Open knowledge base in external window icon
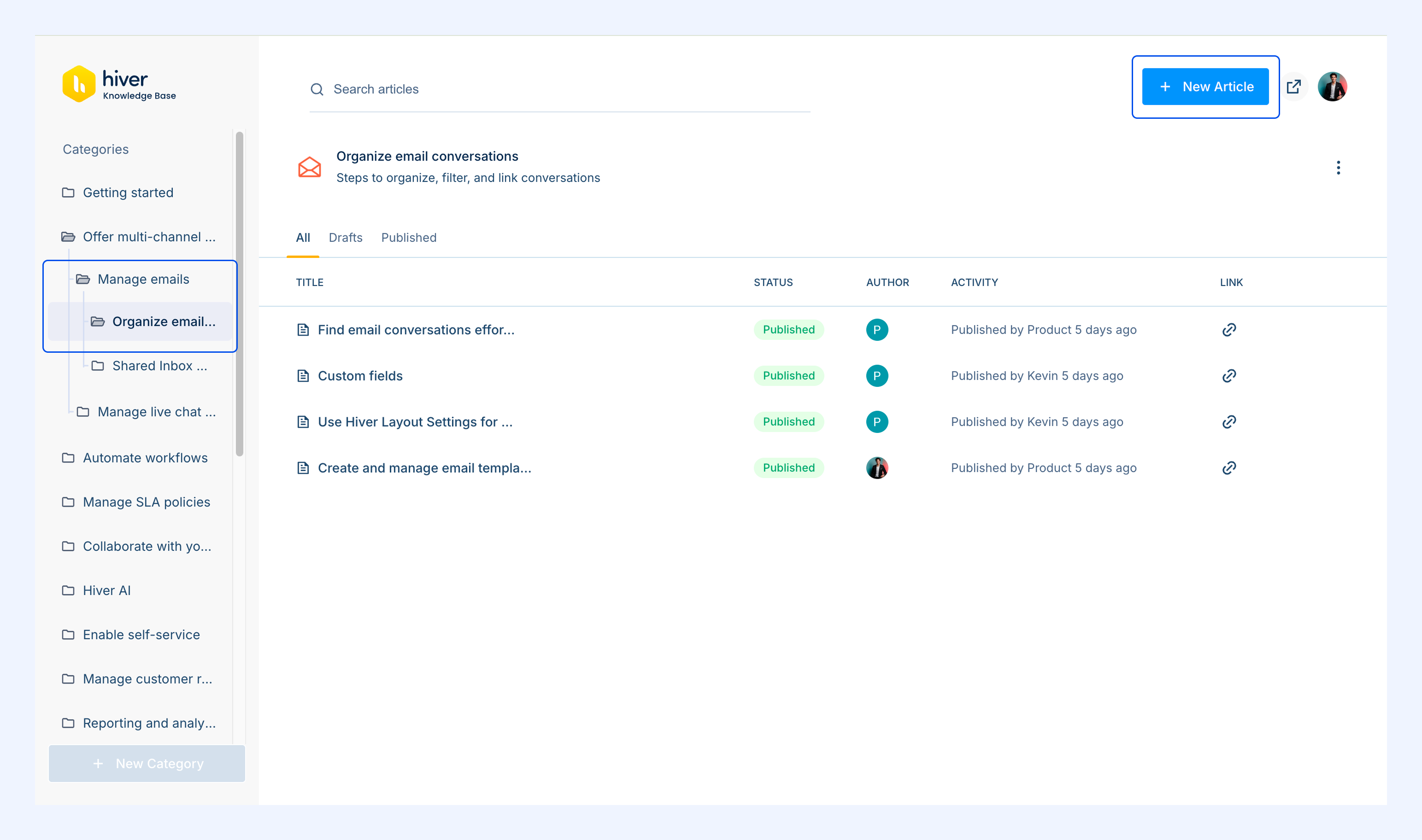This screenshot has width=1422, height=840. click(1293, 87)
